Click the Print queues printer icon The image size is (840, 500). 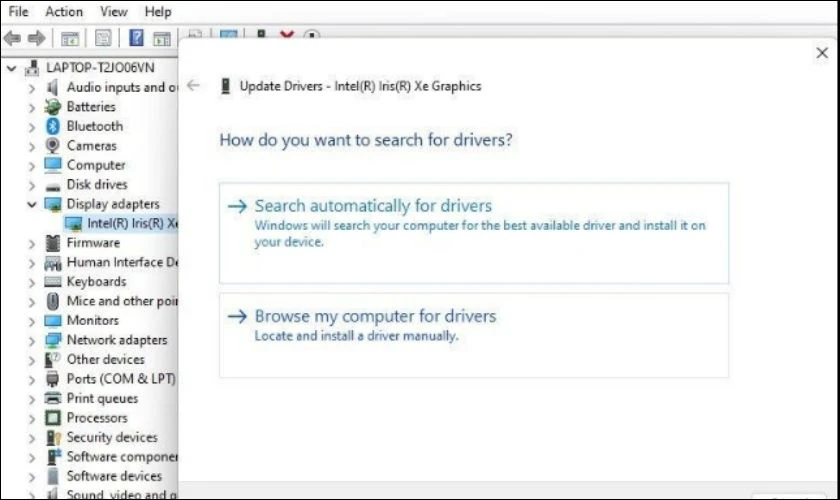click(52, 398)
